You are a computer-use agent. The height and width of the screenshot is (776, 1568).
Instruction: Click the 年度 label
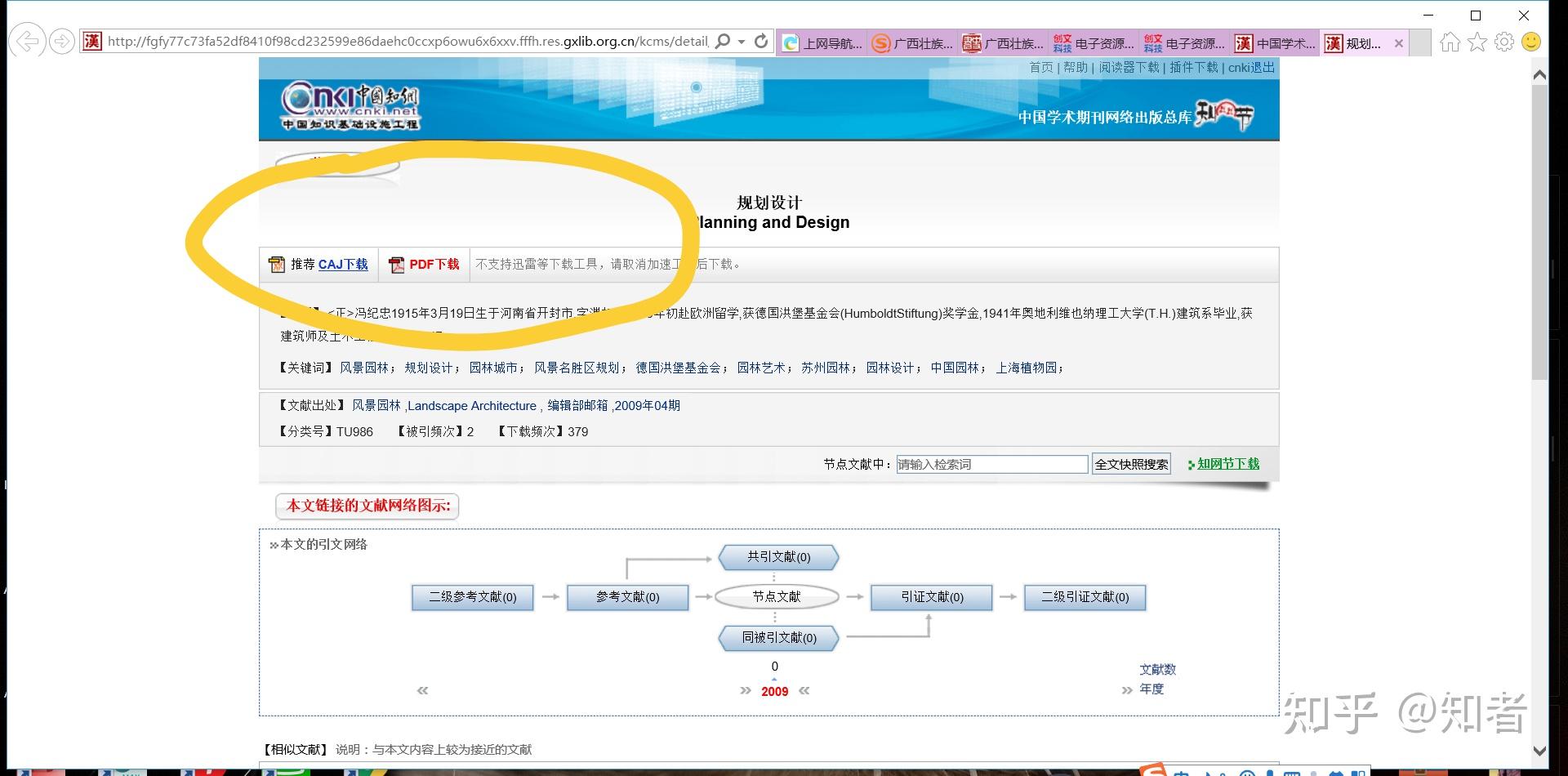coord(1151,689)
